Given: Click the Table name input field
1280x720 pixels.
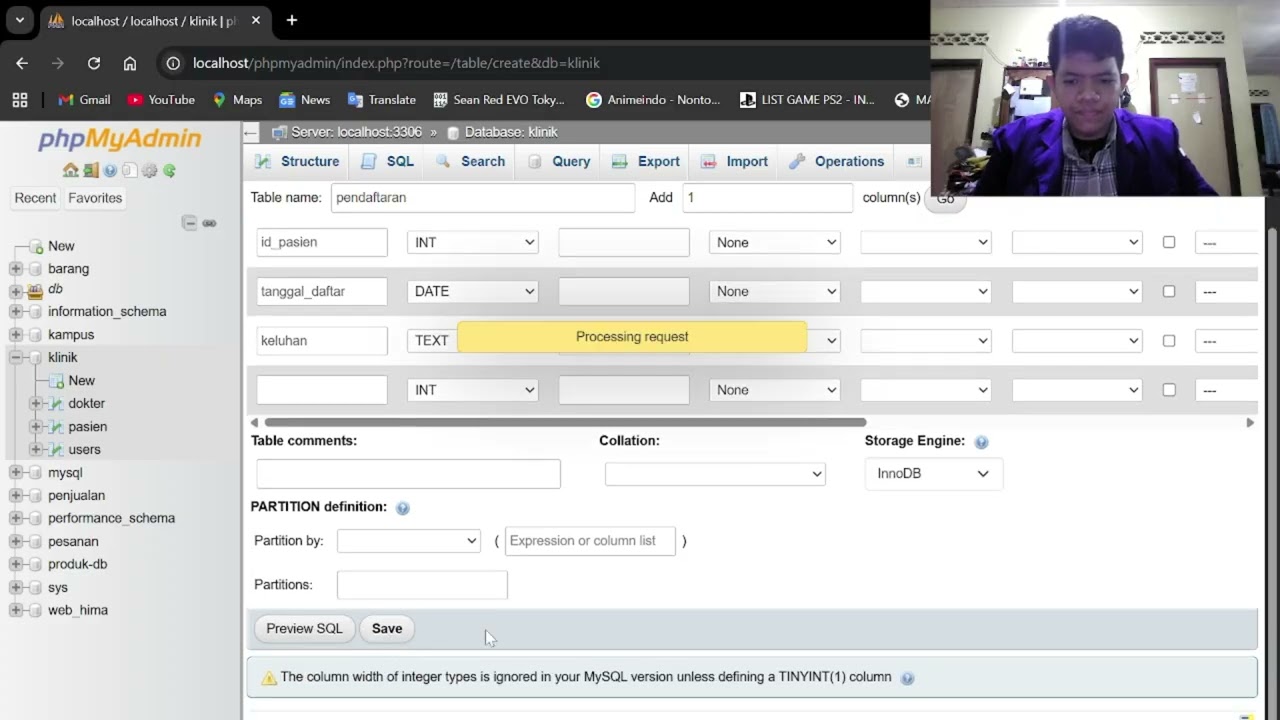Looking at the screenshot, I should coord(483,198).
